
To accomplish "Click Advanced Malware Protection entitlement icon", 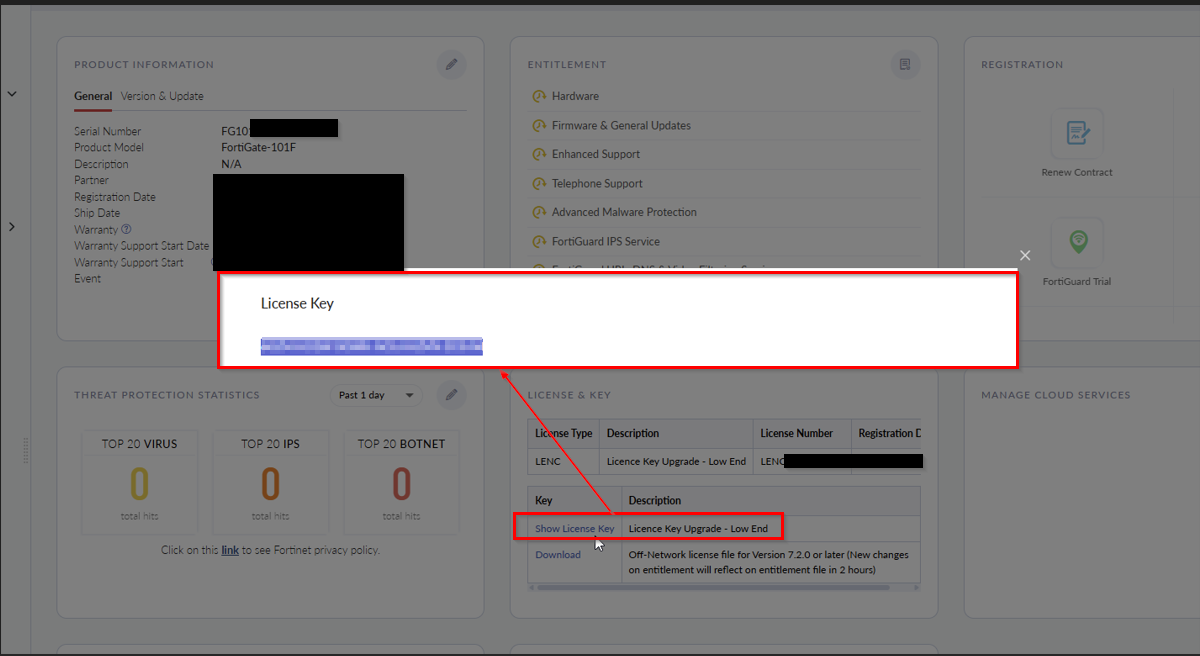I will (x=538, y=213).
